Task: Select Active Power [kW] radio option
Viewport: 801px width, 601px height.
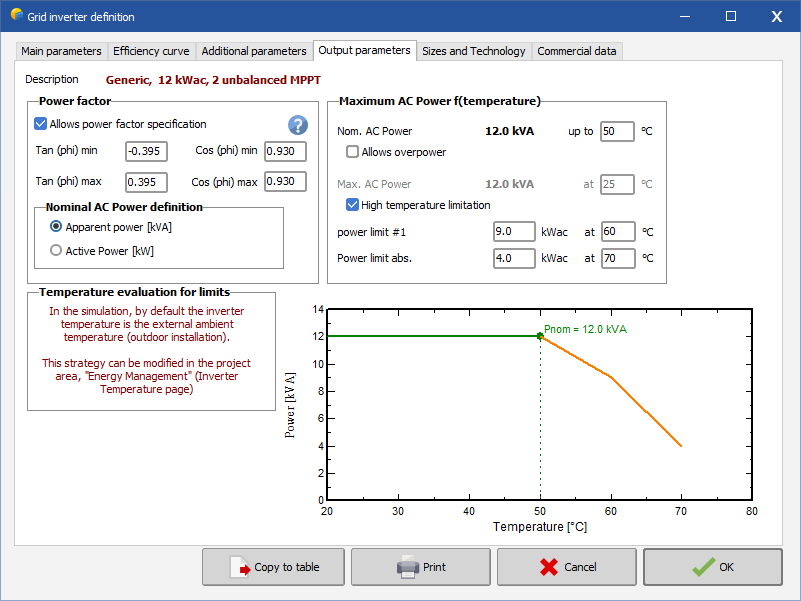Action: coord(56,250)
